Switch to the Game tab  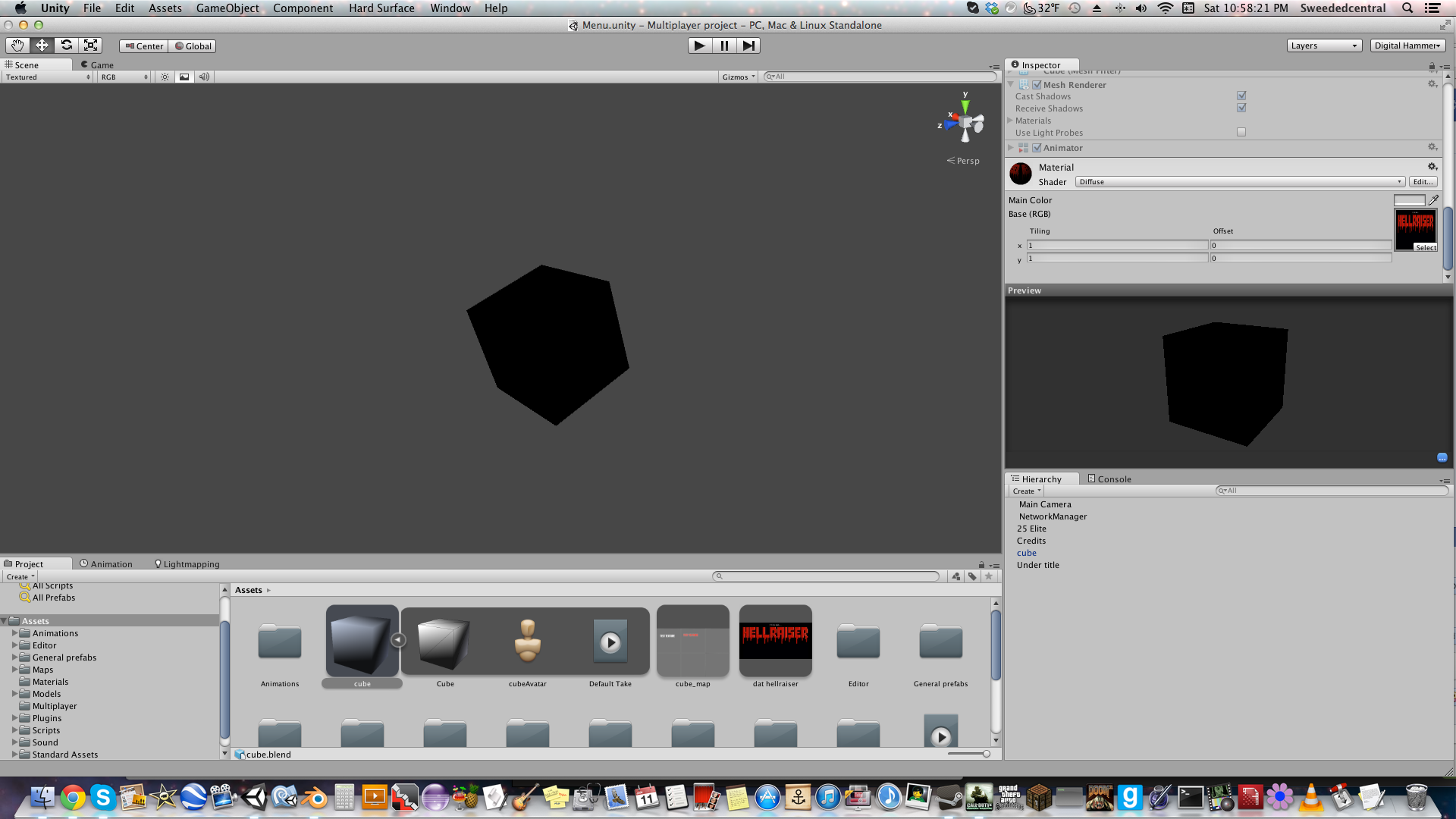click(97, 65)
